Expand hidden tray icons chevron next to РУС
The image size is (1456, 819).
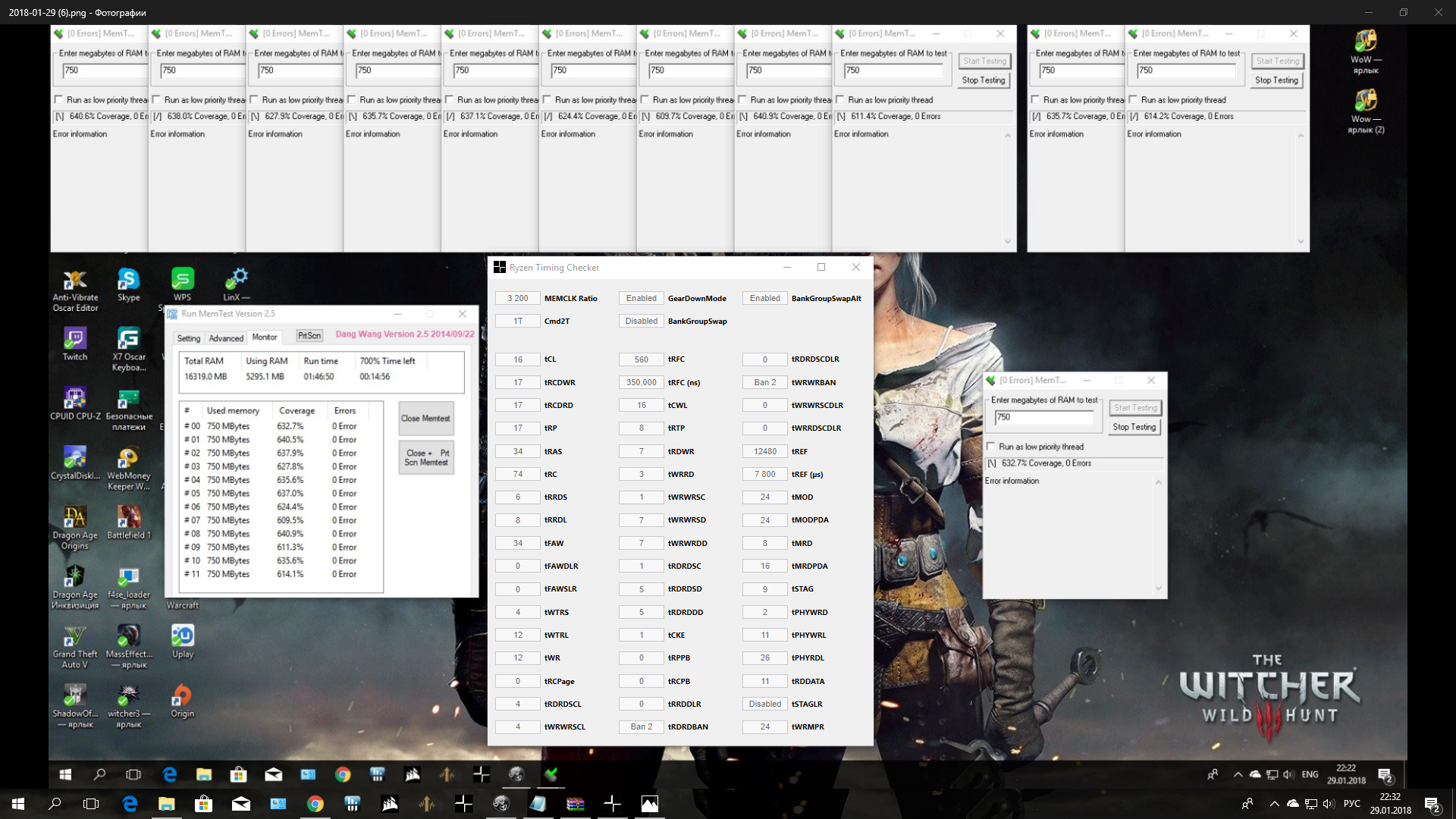1274,804
